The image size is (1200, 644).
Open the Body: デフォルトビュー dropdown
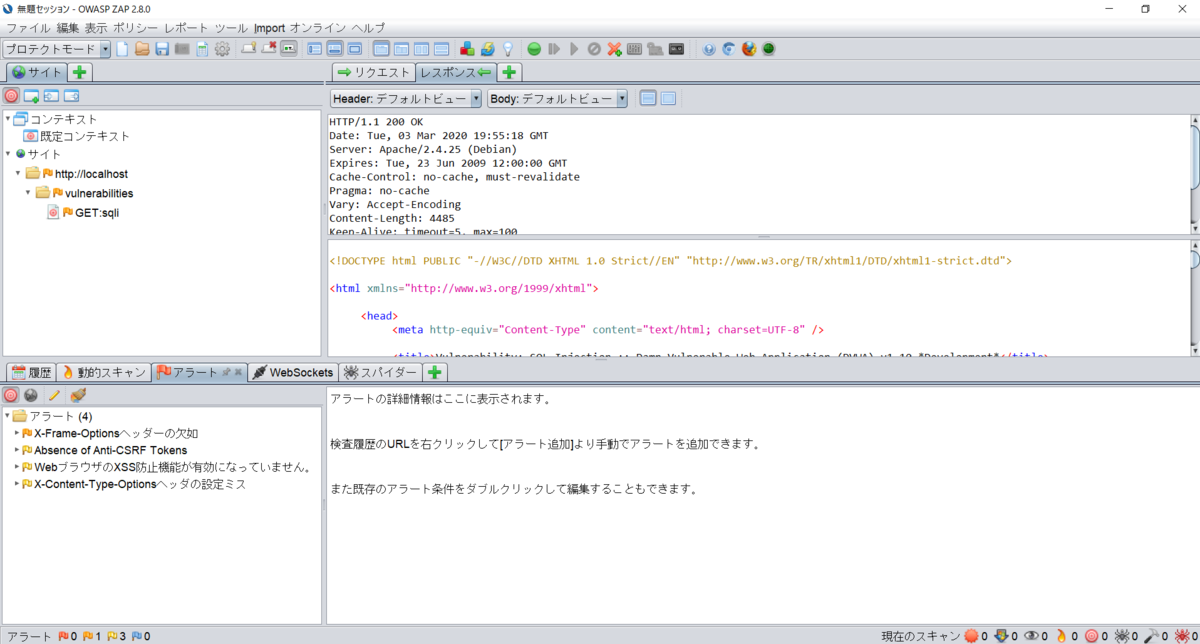click(558, 98)
